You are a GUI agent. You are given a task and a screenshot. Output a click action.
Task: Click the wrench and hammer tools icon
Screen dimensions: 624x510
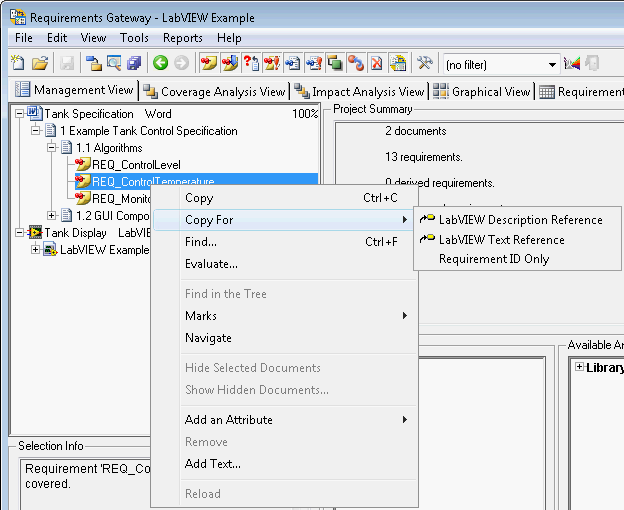(x=424, y=63)
